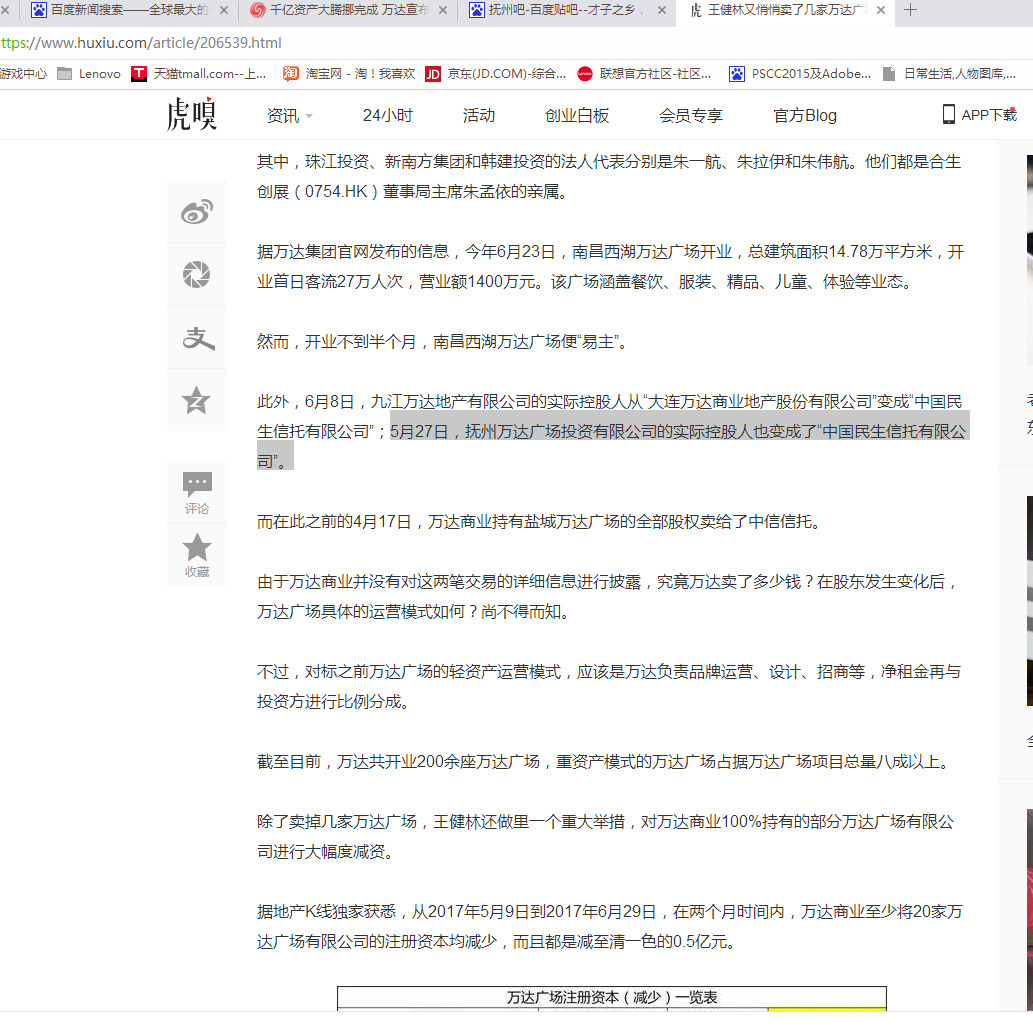Click paragraph starting 据地产K线独家获悉
This screenshot has height=1031, width=1033.
click(609, 926)
